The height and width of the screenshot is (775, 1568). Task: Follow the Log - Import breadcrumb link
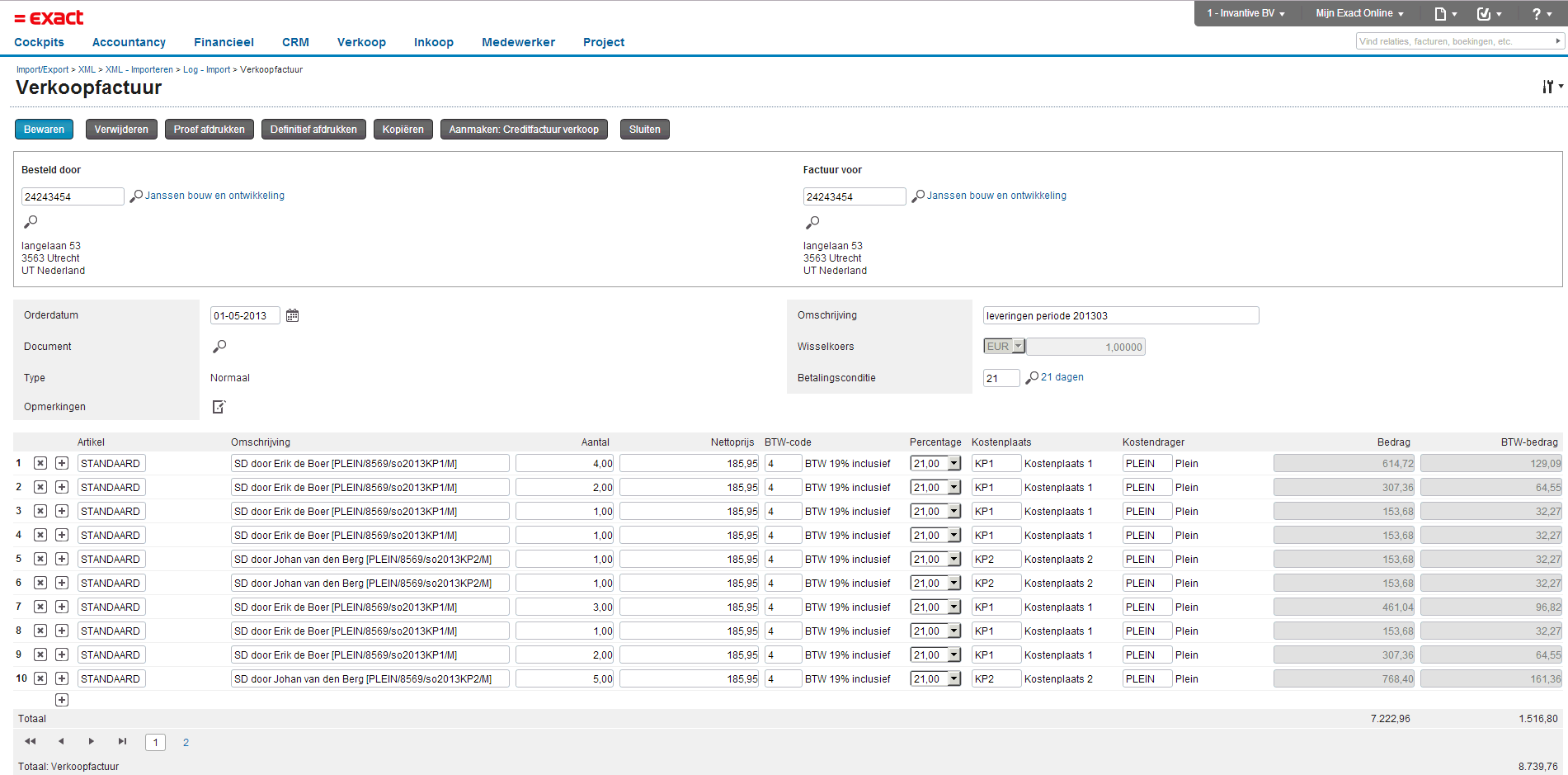(x=206, y=70)
